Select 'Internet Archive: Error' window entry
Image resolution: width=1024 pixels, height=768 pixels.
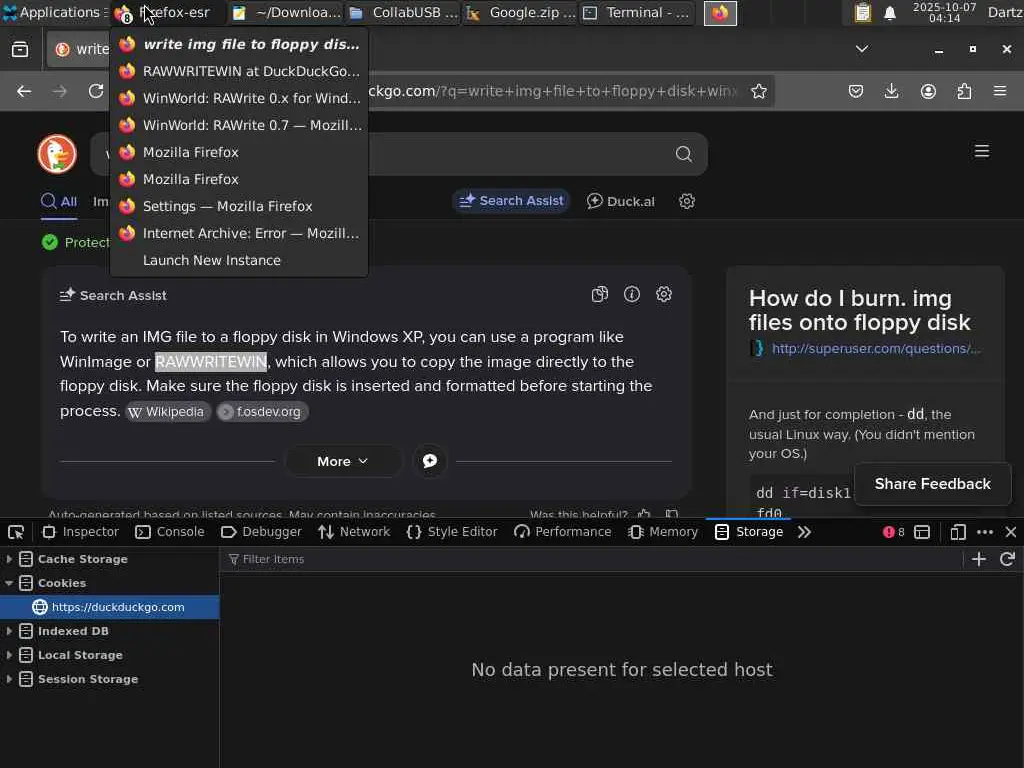tap(239, 233)
